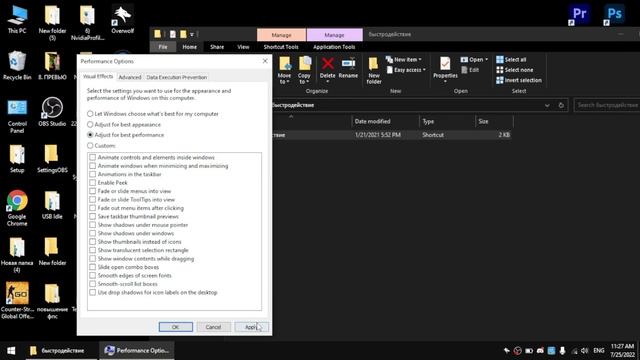
Task: Open the Adobe Premiere Pro shortcut
Action: 580,14
